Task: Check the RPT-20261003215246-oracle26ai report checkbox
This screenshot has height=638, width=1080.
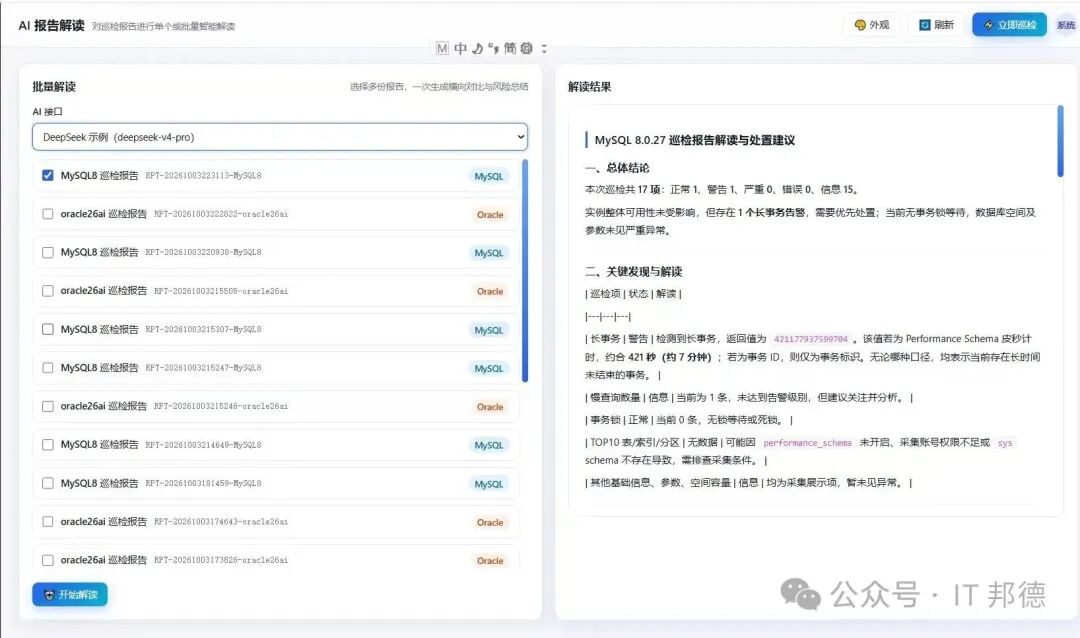Action: [48, 407]
